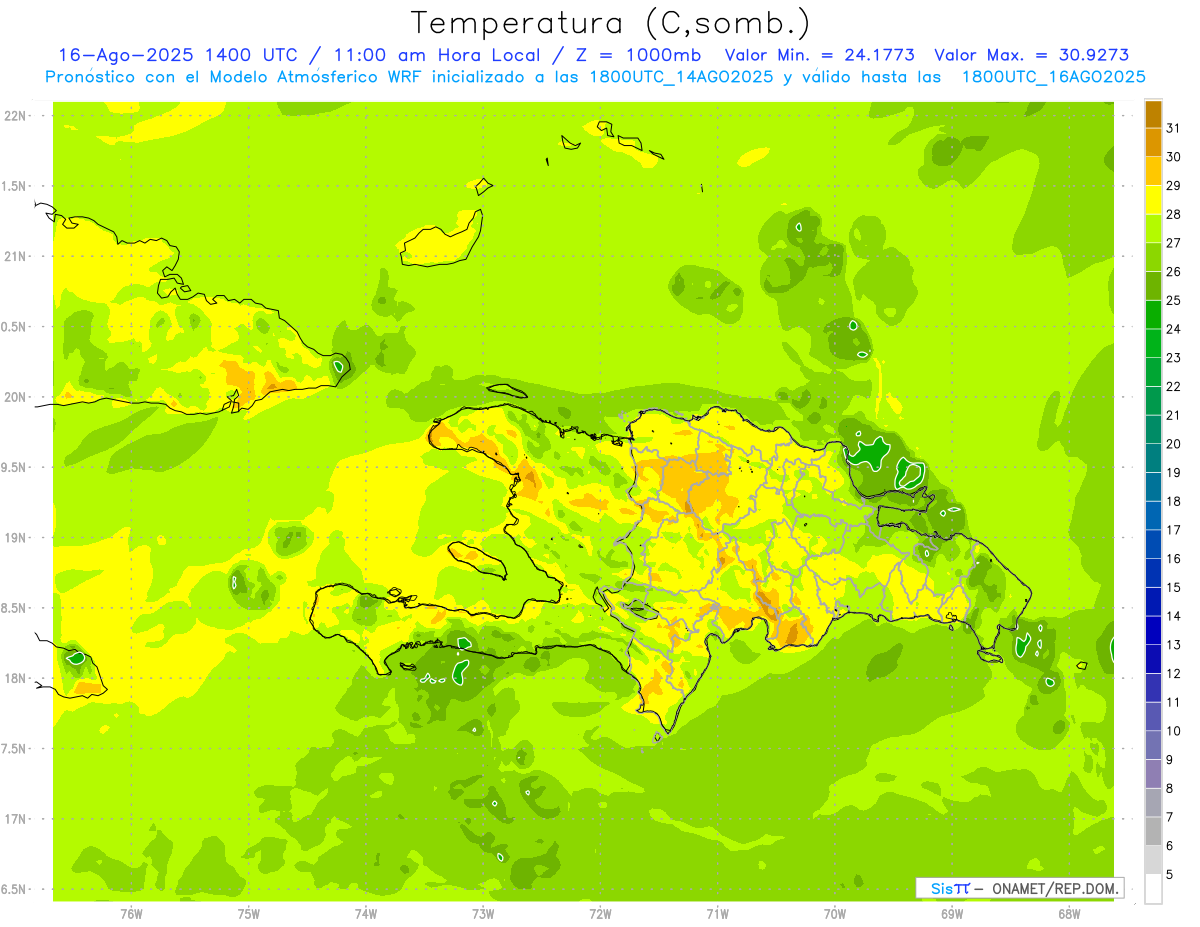Viewport: 1200px width, 927px height.
Task: Pick the blue legend band between 15 and 16
Action: coord(1153,573)
